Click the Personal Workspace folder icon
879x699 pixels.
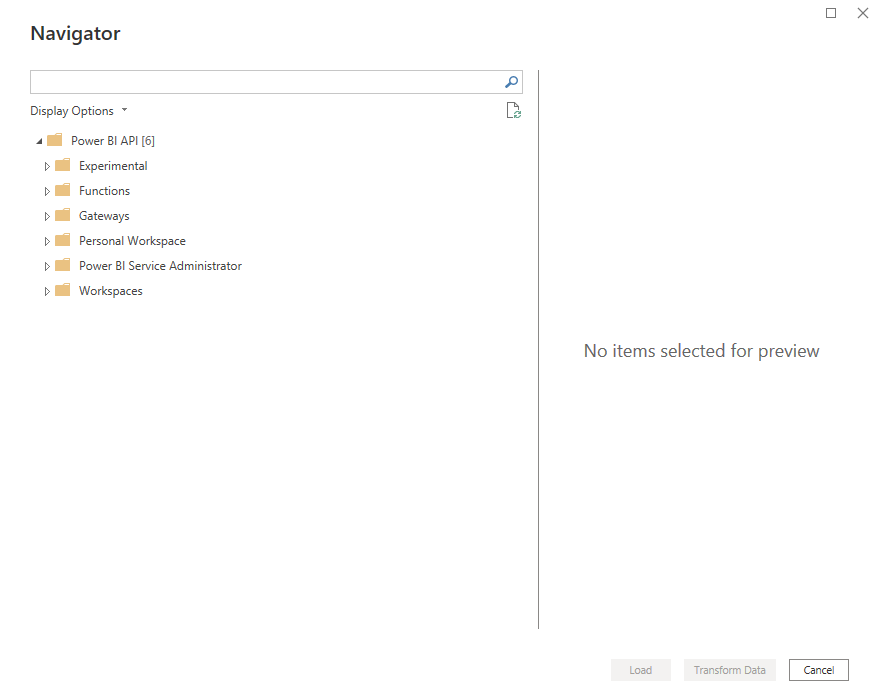[x=62, y=240]
